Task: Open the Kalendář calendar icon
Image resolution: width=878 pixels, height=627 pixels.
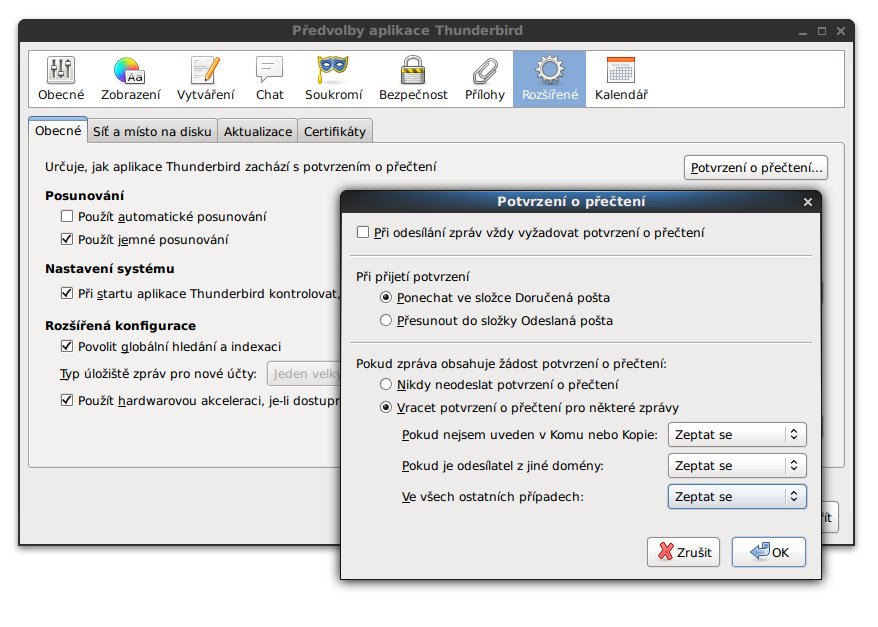Action: click(621, 79)
